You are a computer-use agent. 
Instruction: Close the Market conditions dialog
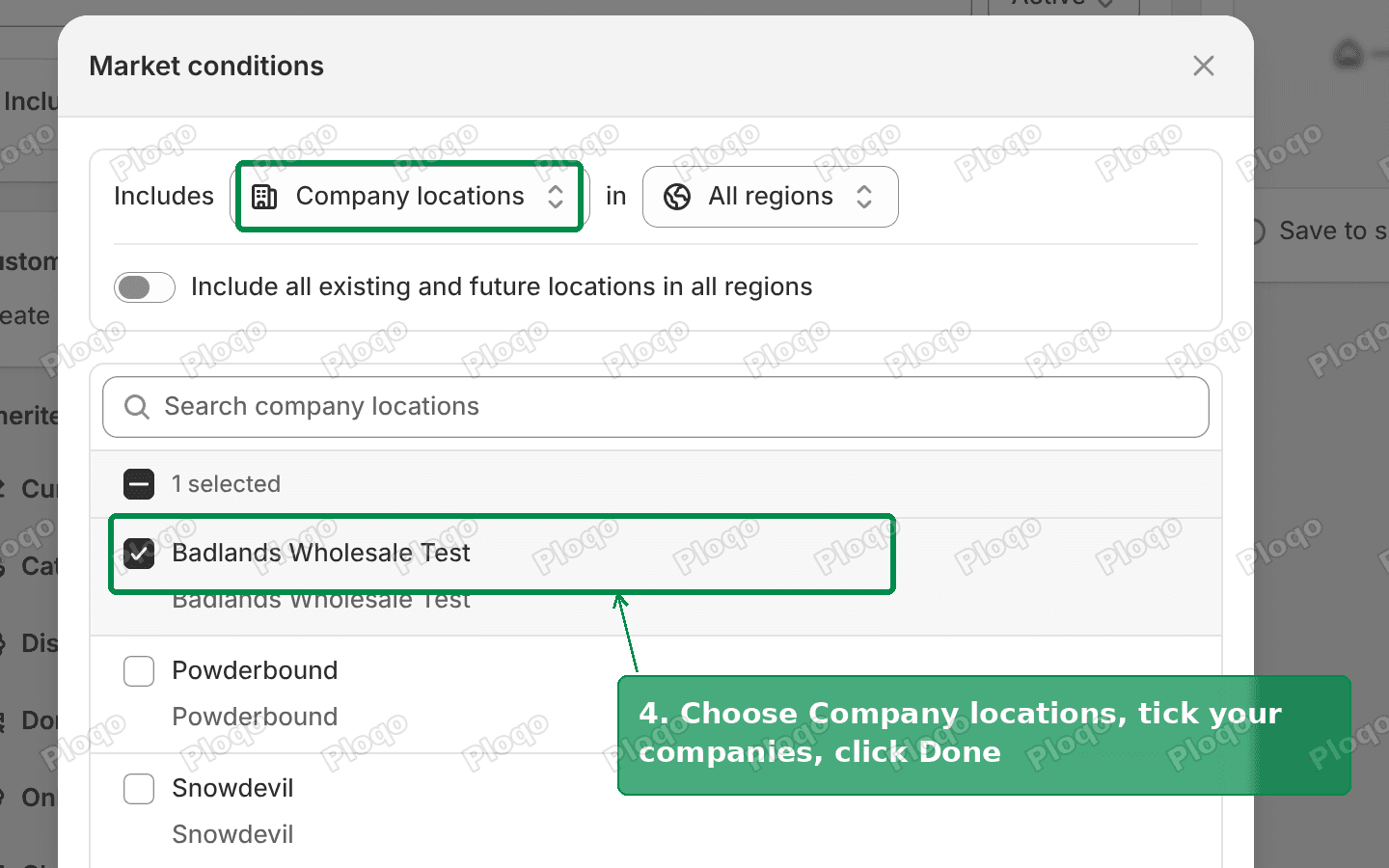tap(1203, 66)
